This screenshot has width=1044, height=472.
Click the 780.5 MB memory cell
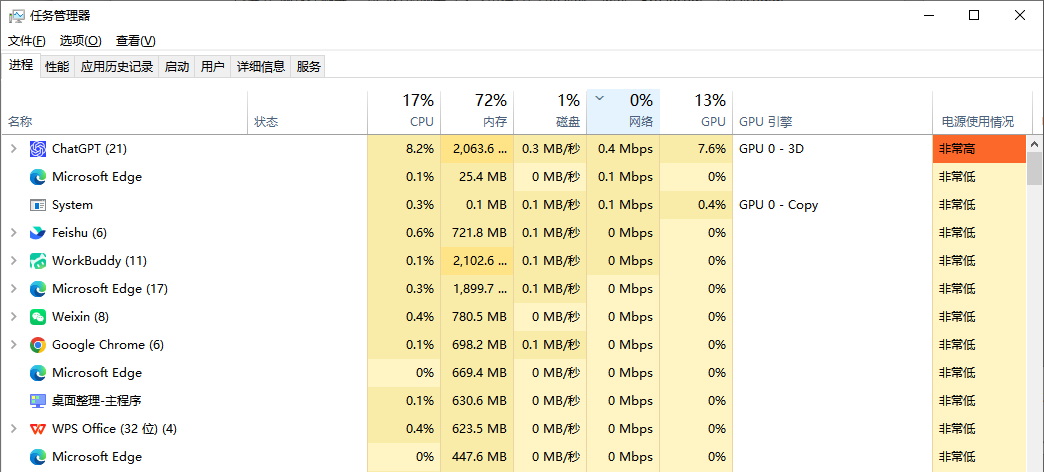[477, 317]
